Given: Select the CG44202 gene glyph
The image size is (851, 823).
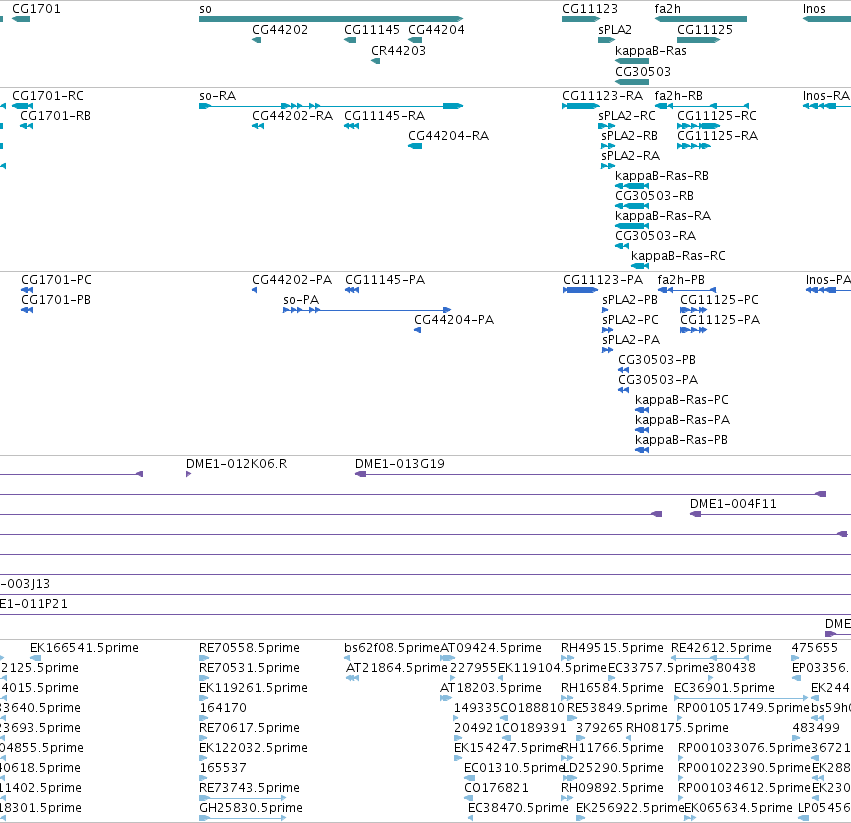Looking at the screenshot, I should click(x=257, y=40).
